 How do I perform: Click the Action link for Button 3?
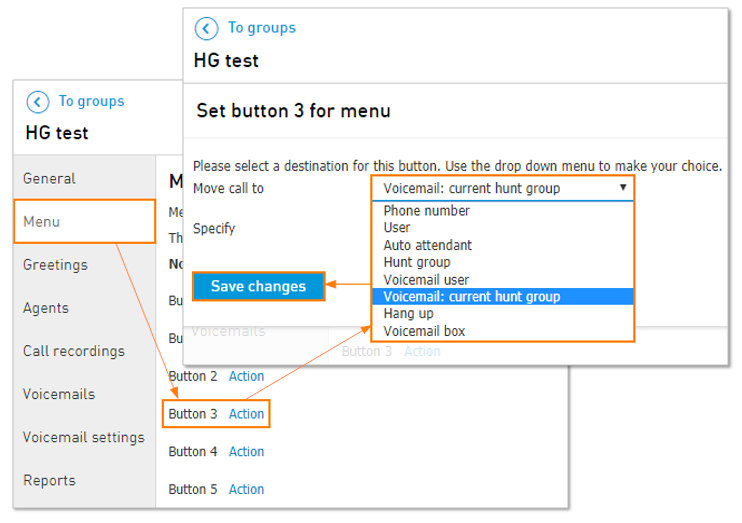[x=246, y=414]
